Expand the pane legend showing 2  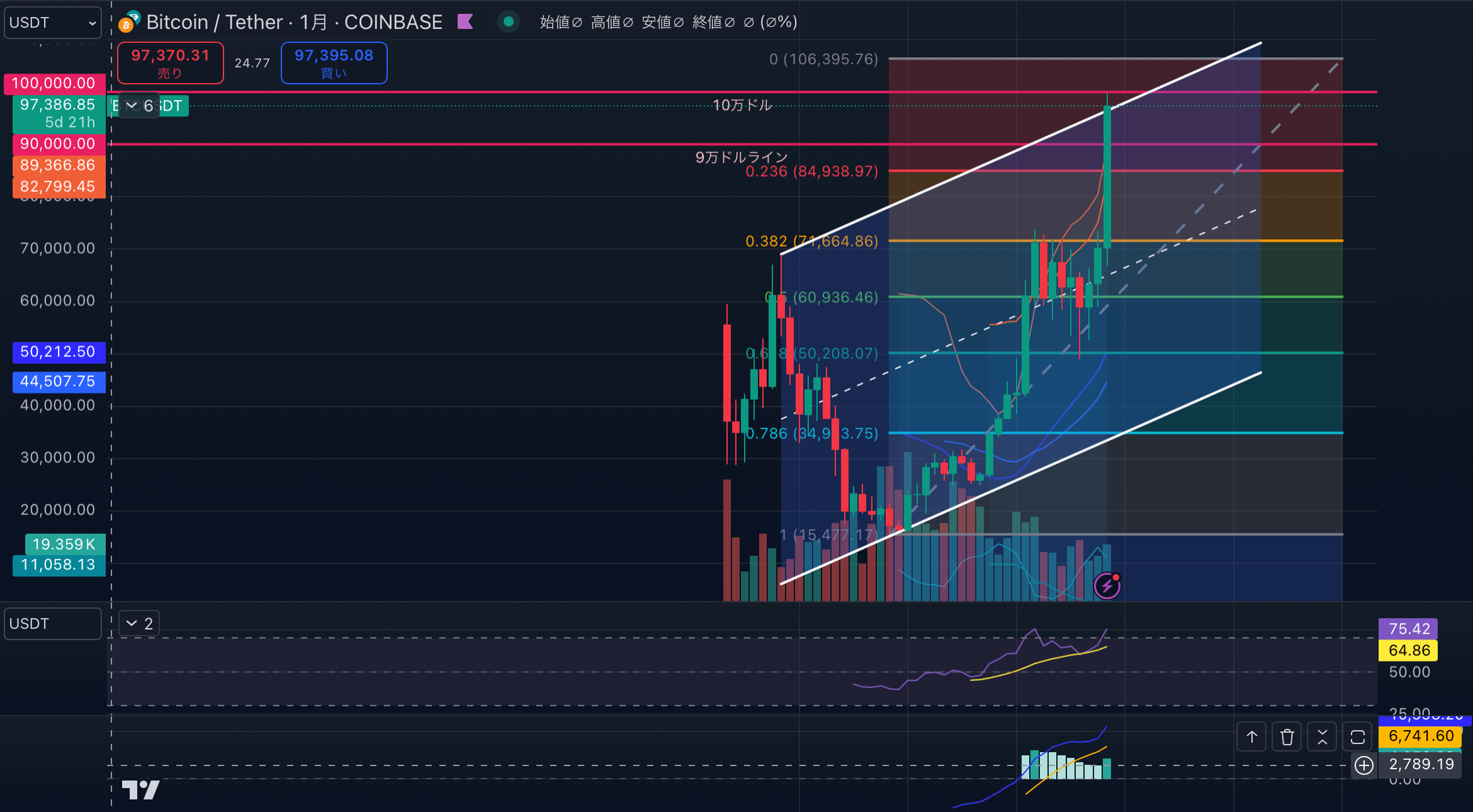coord(139,624)
